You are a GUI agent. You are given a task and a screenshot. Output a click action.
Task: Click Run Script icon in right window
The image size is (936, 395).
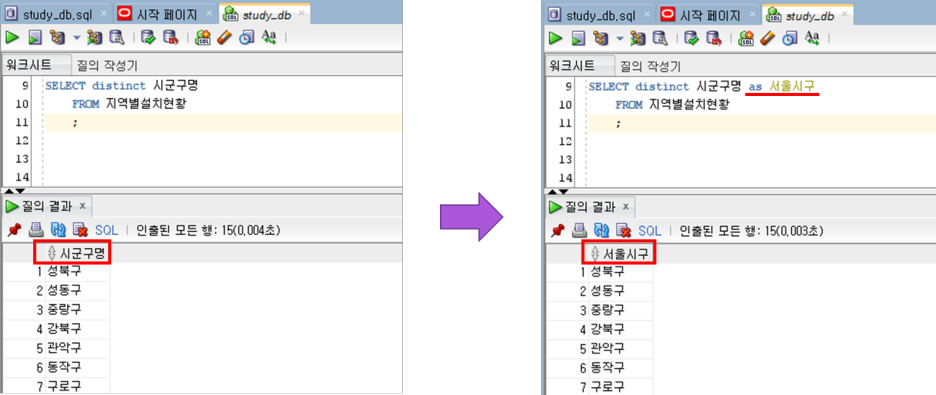tap(578, 38)
